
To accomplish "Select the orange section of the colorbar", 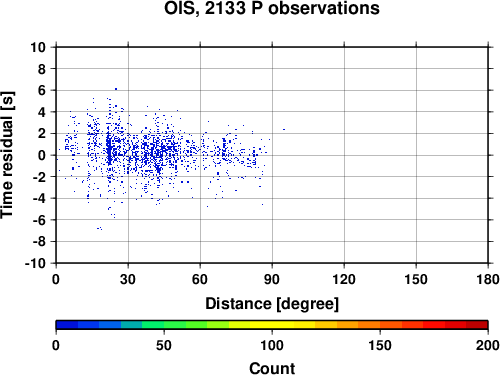I will click(369, 325).
